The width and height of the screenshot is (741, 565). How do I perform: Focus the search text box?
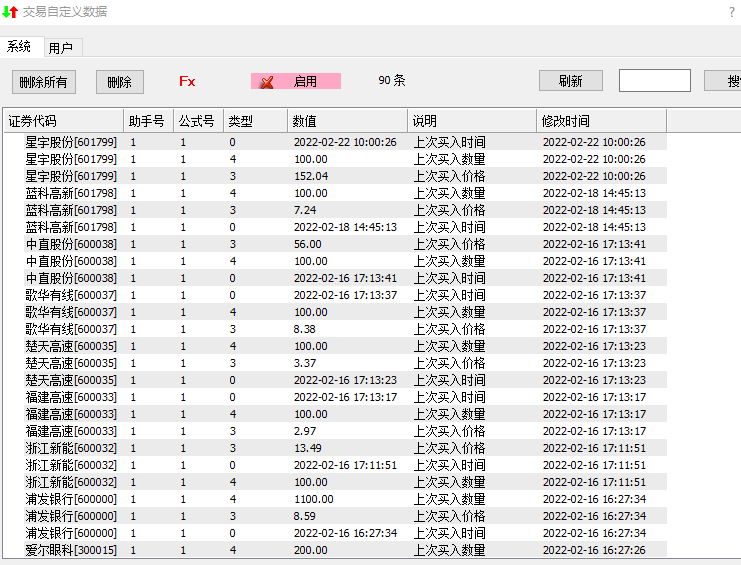654,81
